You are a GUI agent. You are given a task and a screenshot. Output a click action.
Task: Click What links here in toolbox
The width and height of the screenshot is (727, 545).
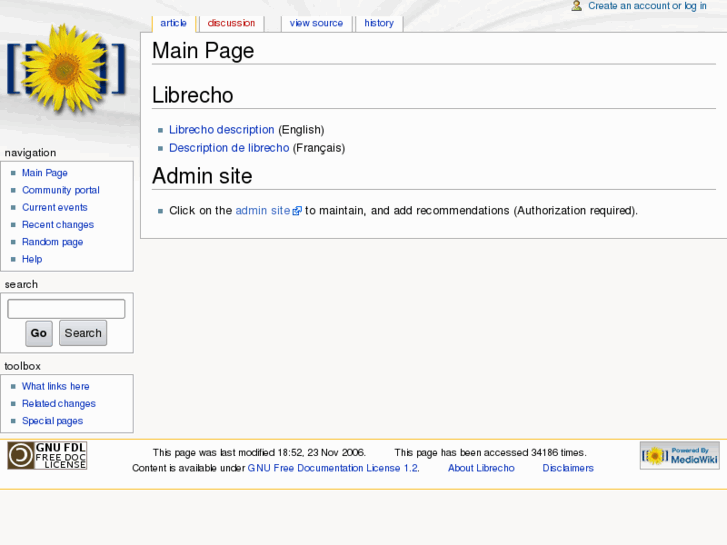pyautogui.click(x=55, y=387)
